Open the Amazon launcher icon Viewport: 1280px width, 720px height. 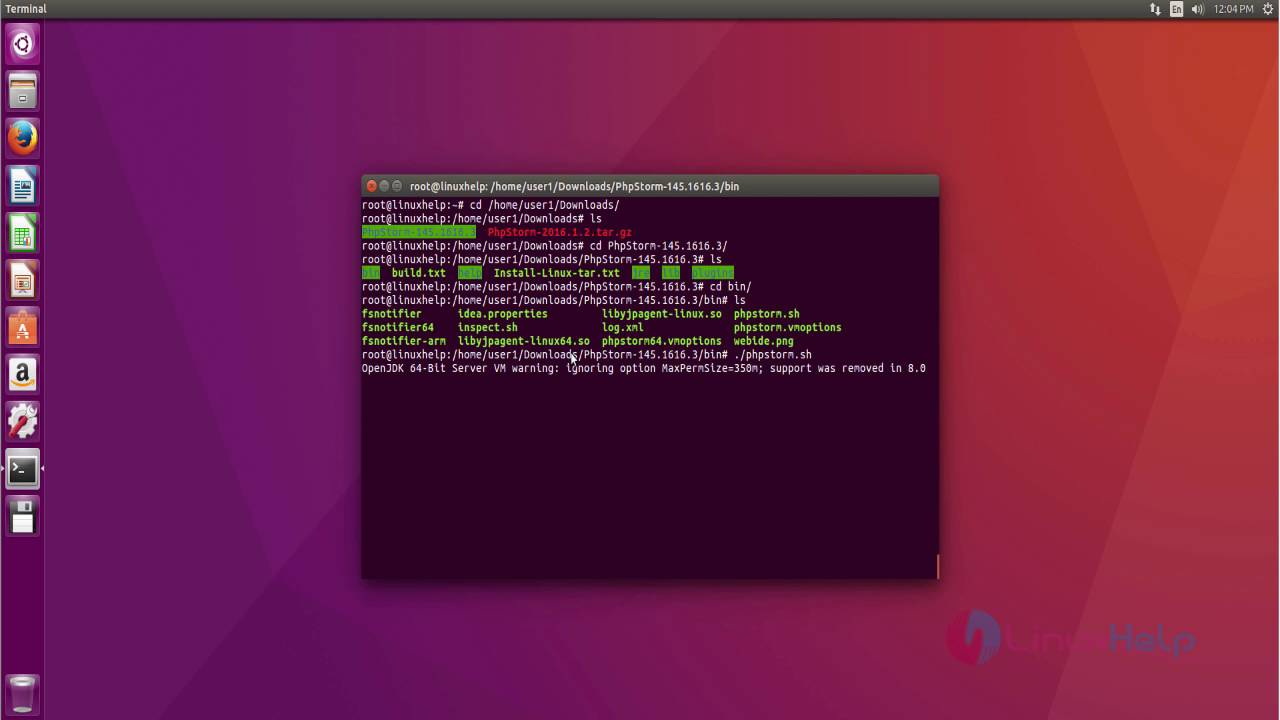tap(22, 374)
